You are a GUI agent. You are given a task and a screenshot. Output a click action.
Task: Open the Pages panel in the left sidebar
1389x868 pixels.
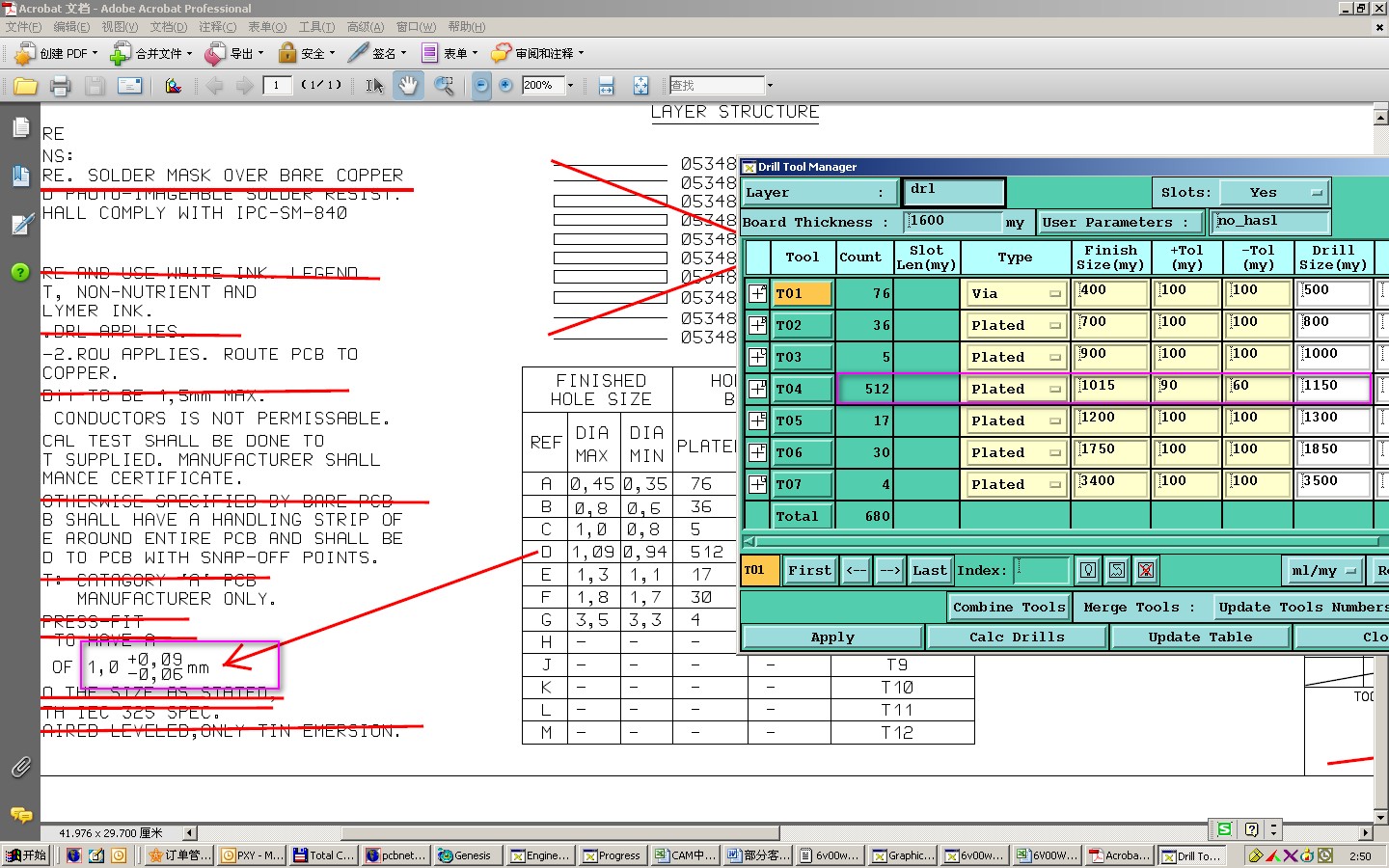(x=20, y=127)
